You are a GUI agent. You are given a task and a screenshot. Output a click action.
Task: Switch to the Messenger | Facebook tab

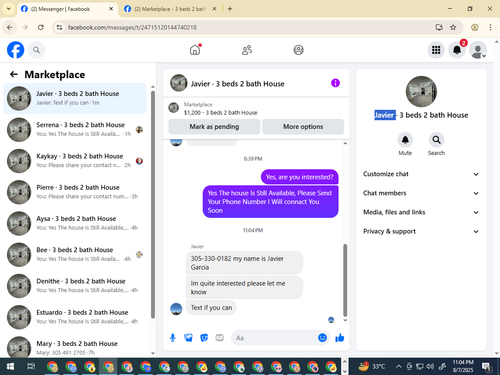coord(67,9)
